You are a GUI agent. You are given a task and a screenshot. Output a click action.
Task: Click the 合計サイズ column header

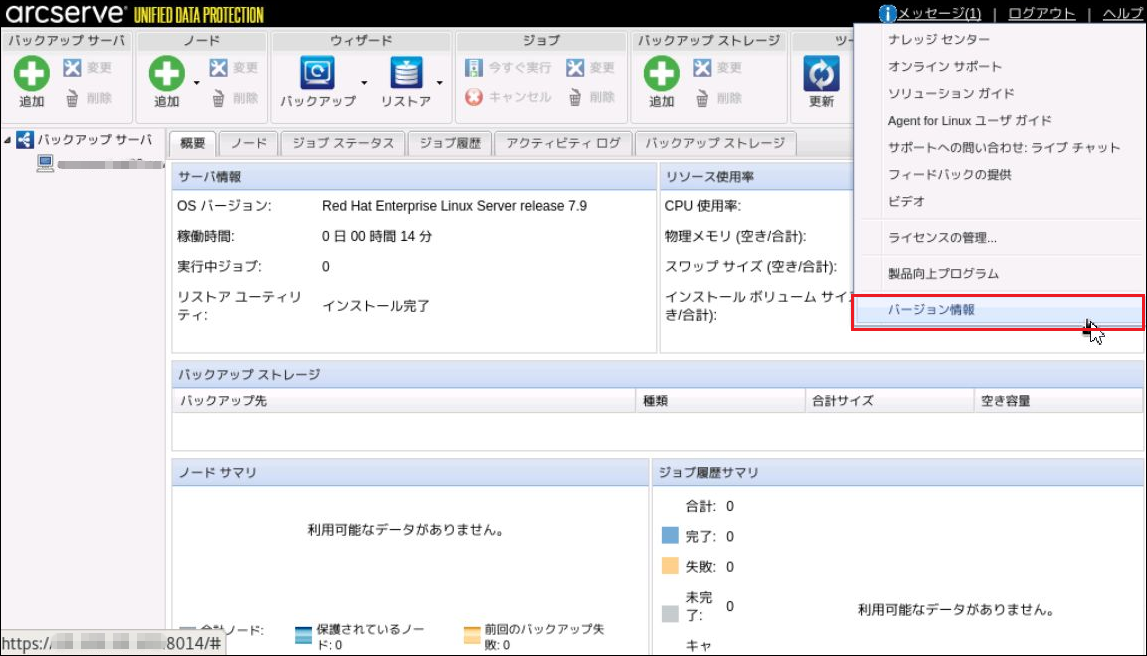coord(890,401)
